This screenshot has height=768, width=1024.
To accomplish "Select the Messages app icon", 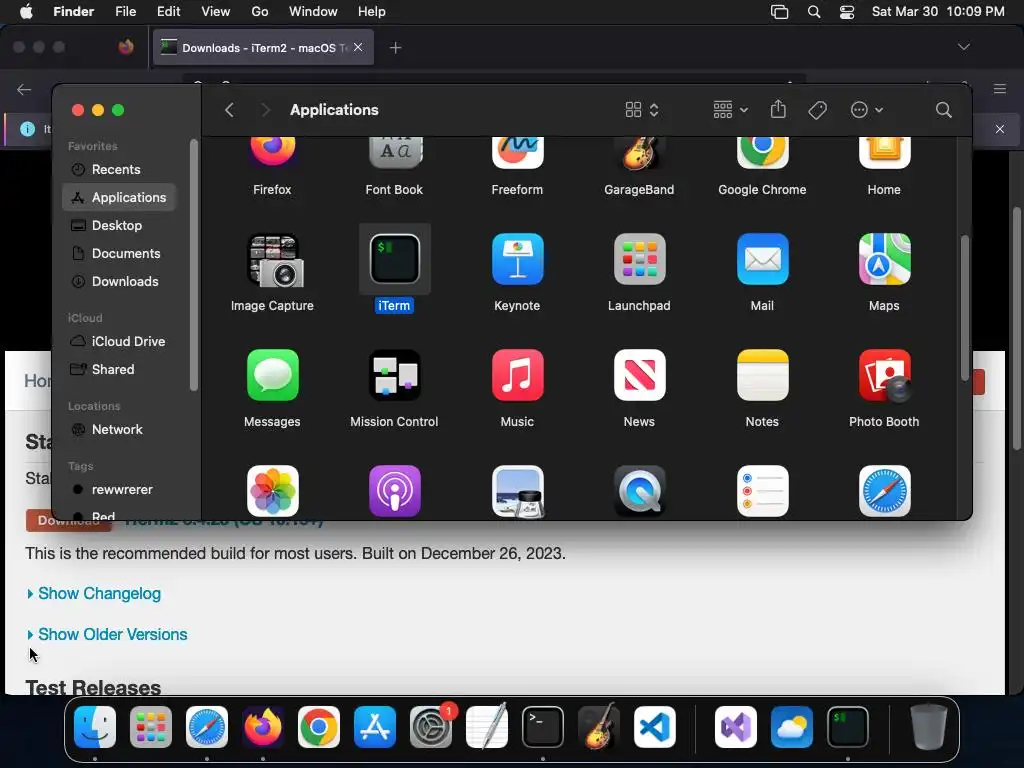I will pos(272,376).
